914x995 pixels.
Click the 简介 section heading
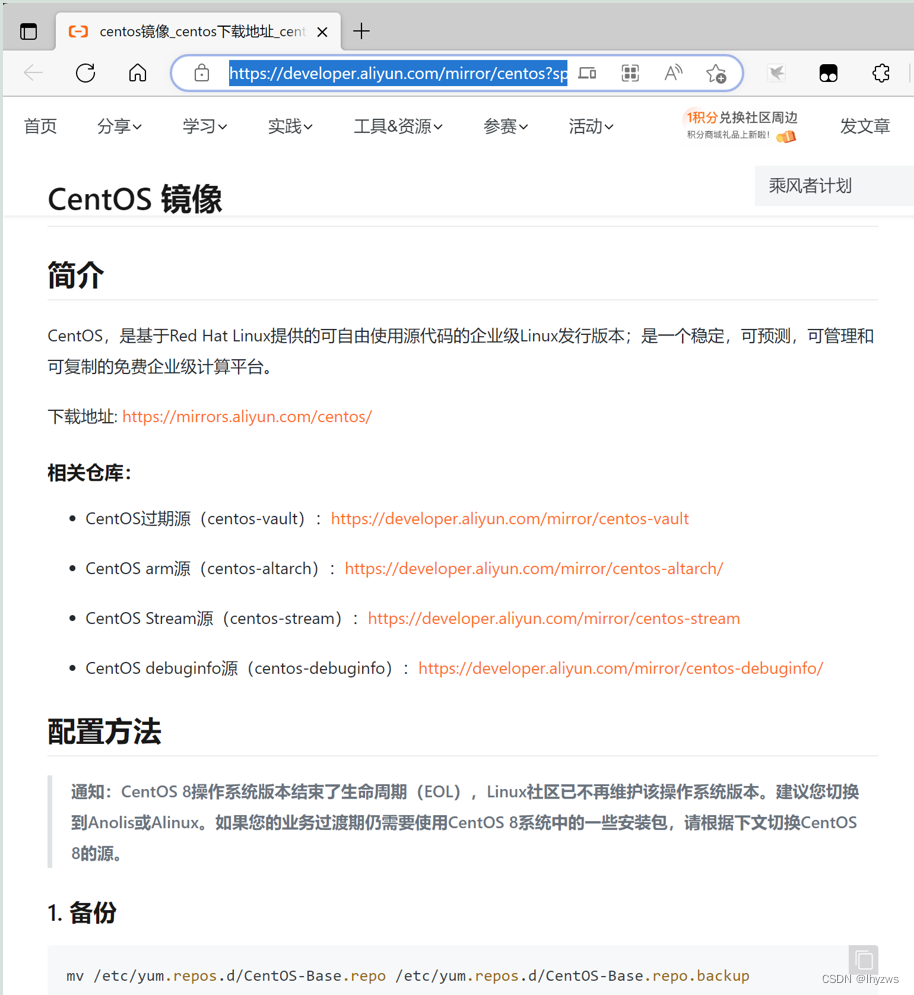coord(76,275)
